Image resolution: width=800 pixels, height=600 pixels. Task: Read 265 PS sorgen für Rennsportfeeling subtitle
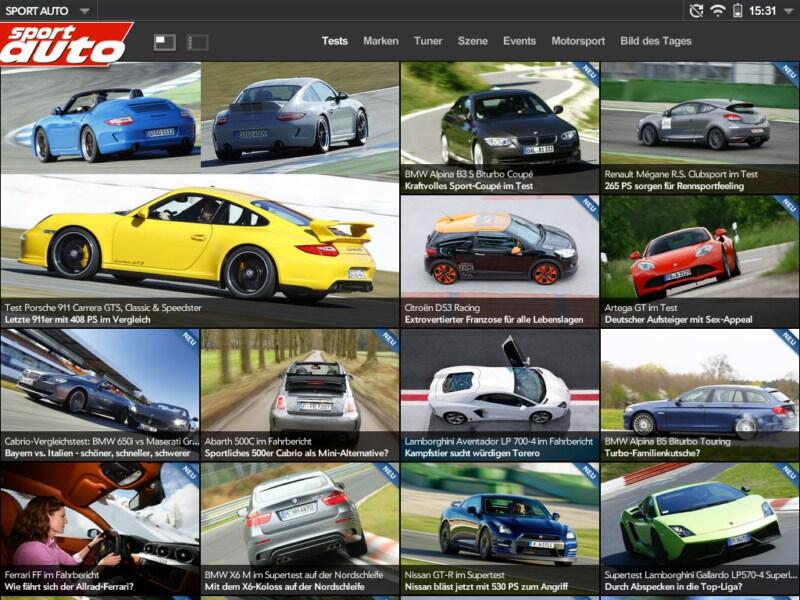tap(674, 186)
